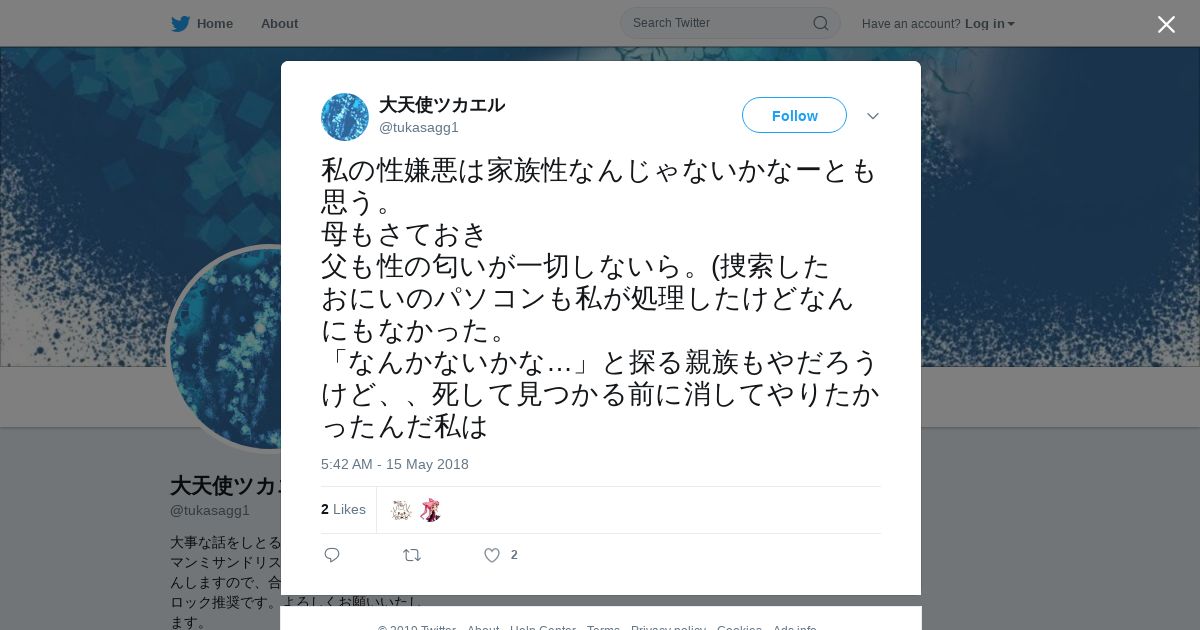The height and width of the screenshot is (630, 1200).
Task: Click first liker's avatar
Action: click(401, 510)
